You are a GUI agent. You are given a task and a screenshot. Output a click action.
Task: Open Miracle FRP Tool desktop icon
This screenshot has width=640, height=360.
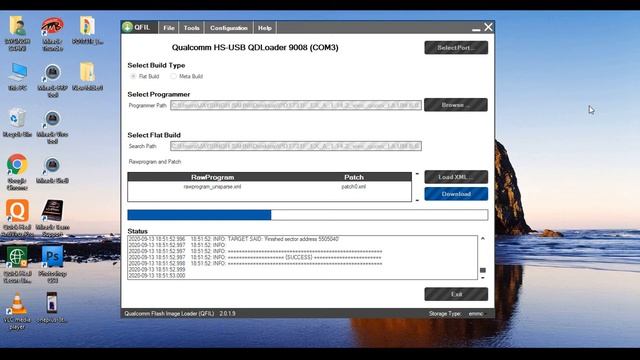[52, 80]
